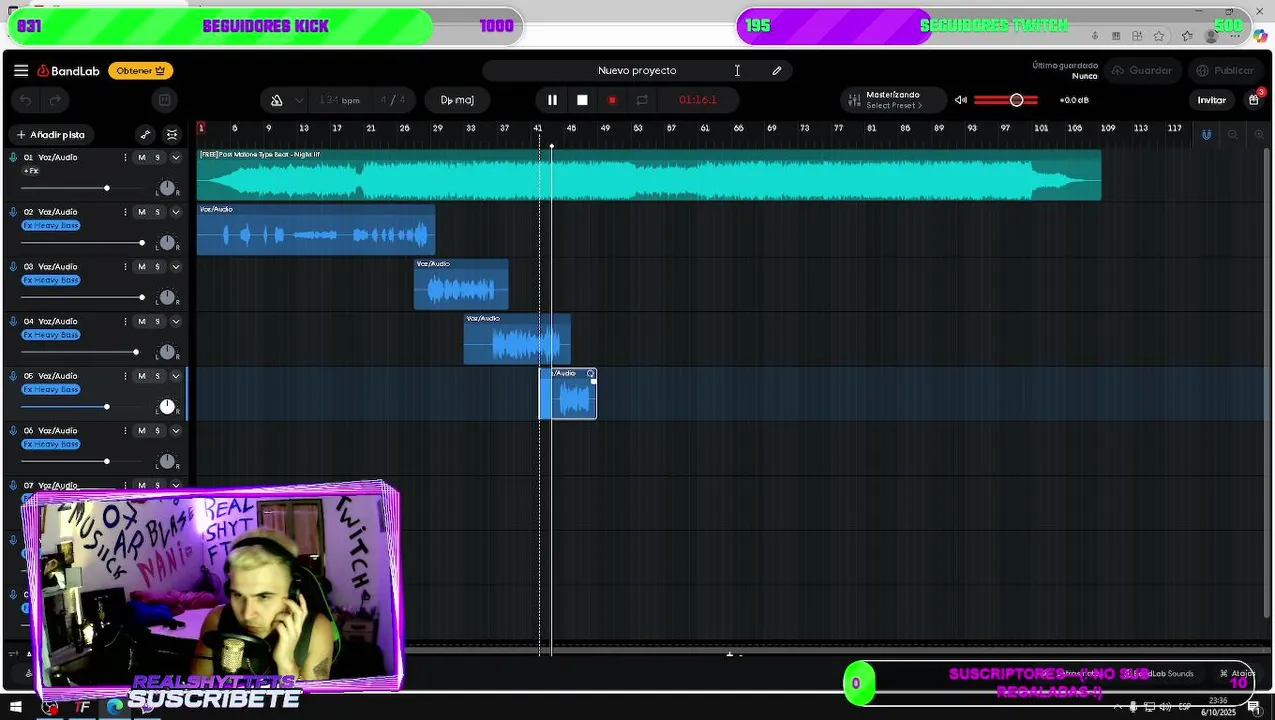1275x720 pixels.
Task: Click bar 61 on the timeline ruler
Action: tap(704, 128)
